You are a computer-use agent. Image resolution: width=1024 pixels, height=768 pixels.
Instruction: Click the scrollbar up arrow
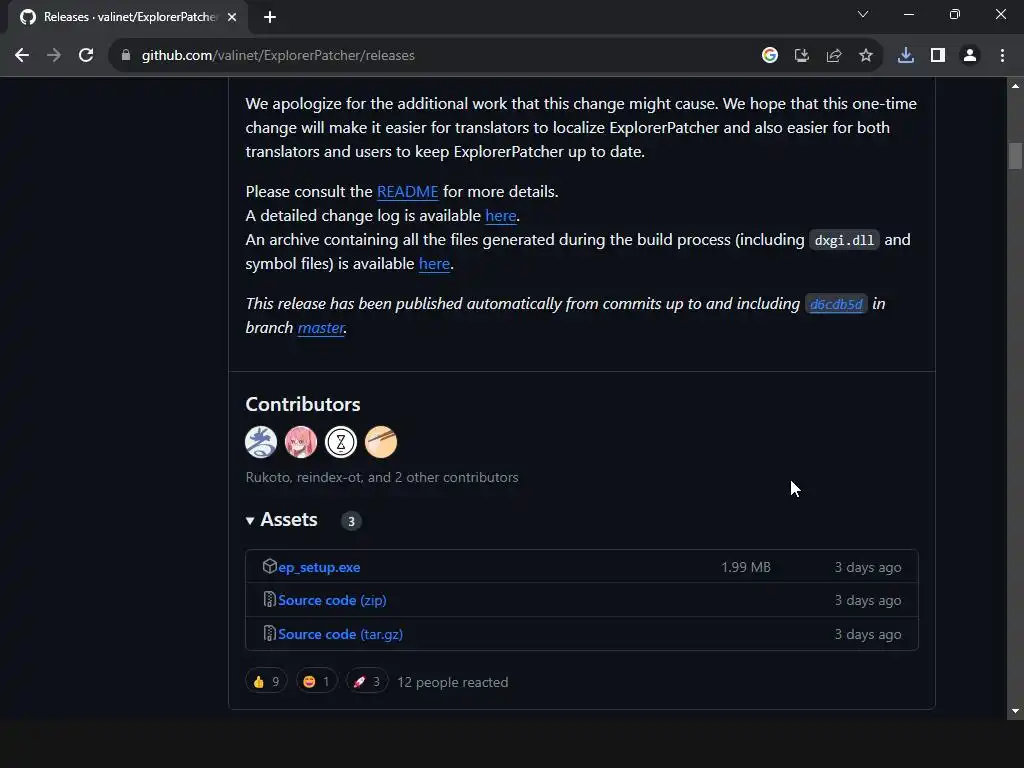[x=1015, y=85]
